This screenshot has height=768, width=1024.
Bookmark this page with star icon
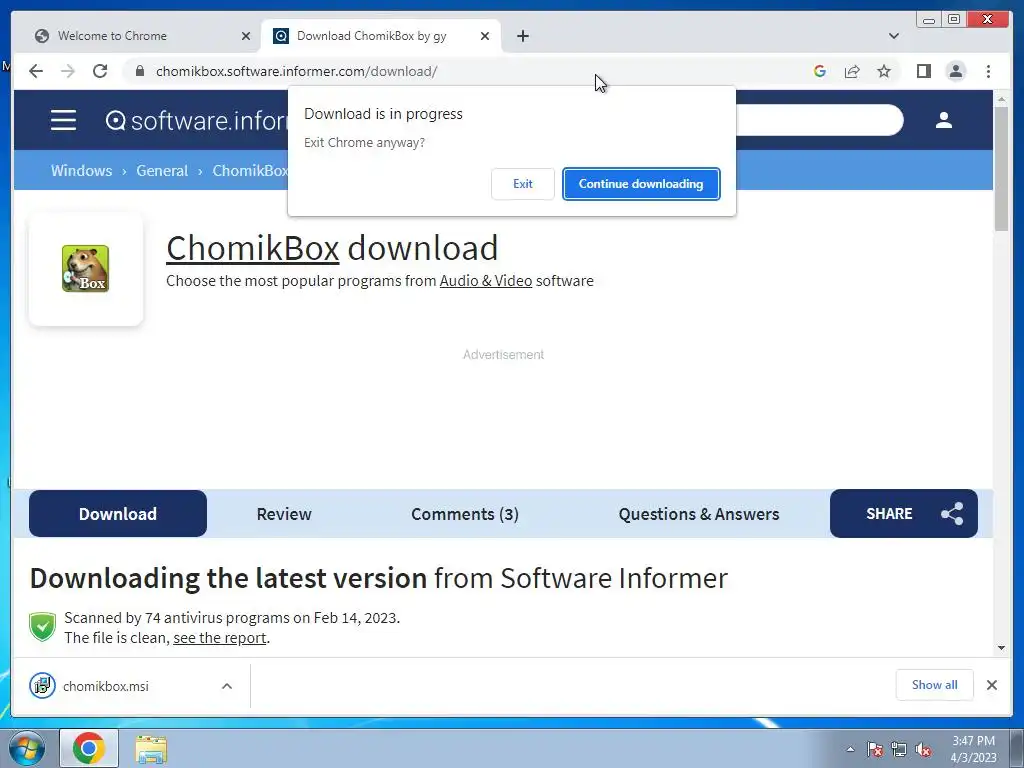[884, 71]
